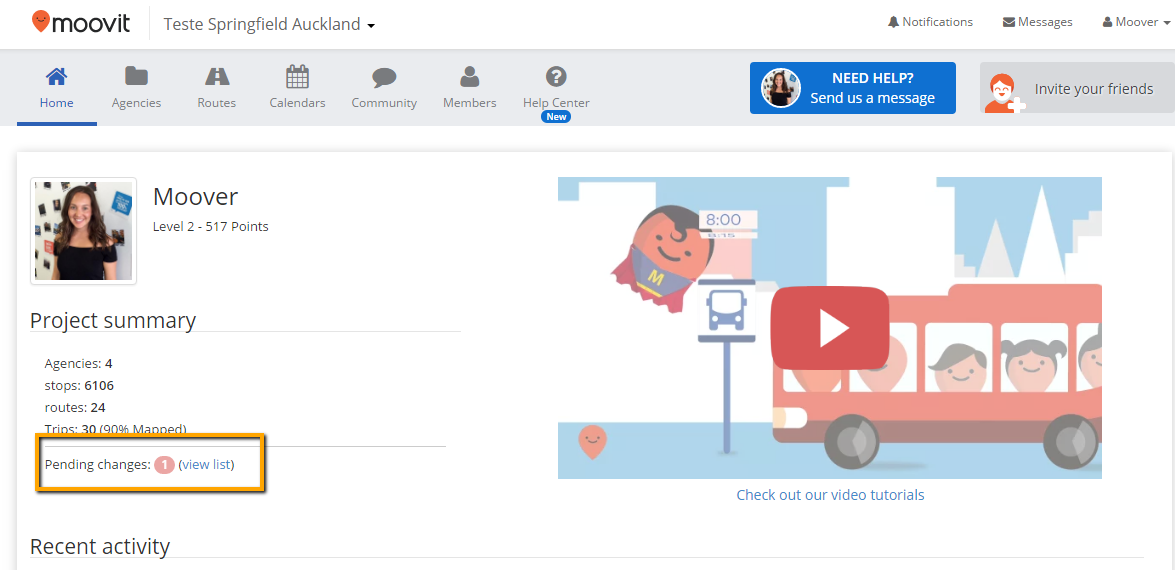
Task: Select the Home tab
Action: tap(57, 88)
